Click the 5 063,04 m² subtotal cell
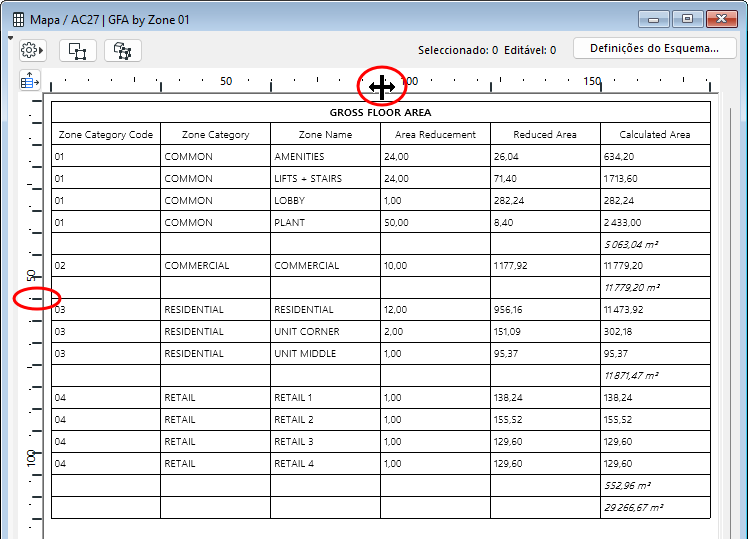This screenshot has width=748, height=539. (x=655, y=244)
